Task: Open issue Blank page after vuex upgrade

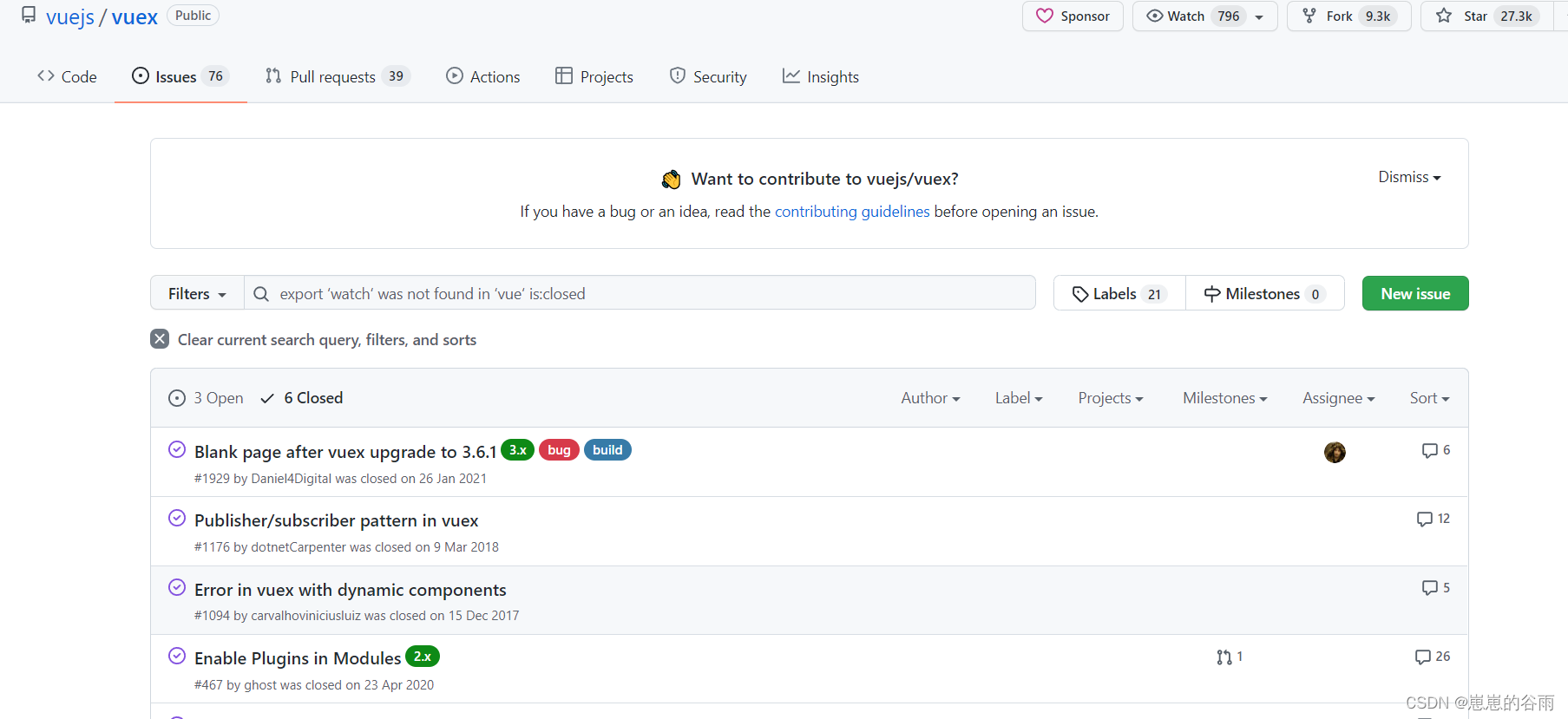Action: point(345,451)
